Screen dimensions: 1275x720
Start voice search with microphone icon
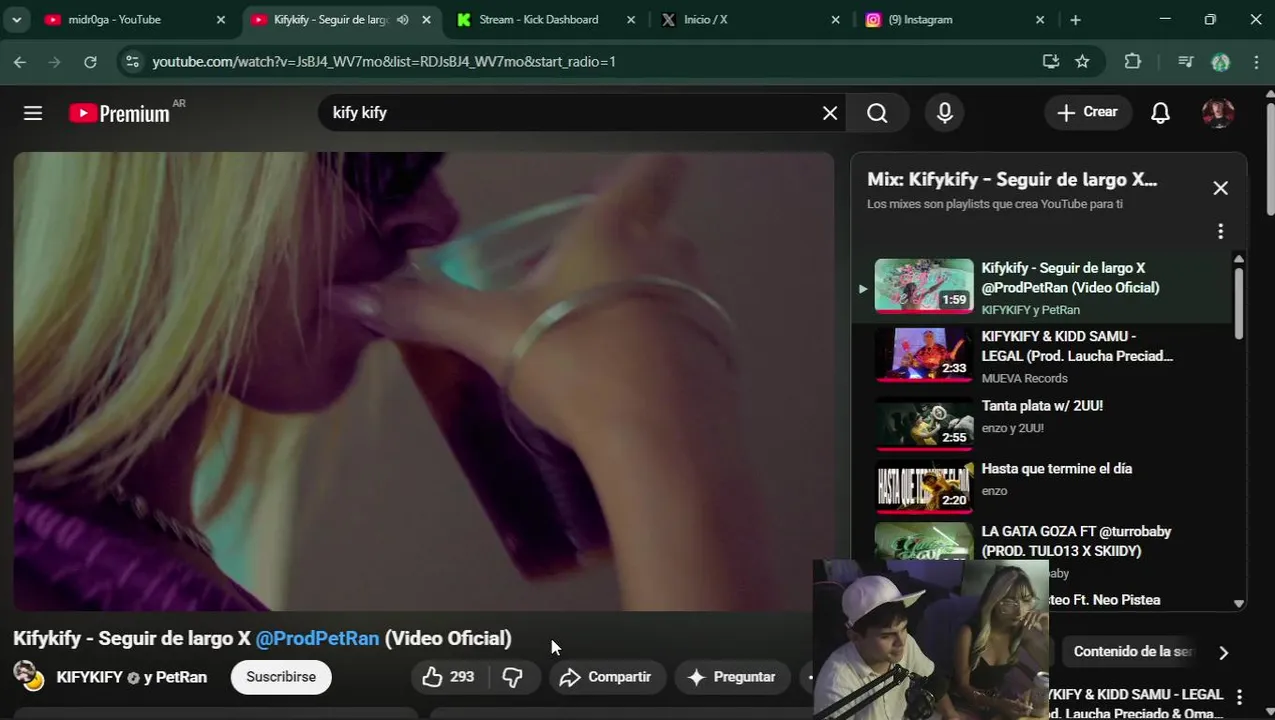coord(945,113)
